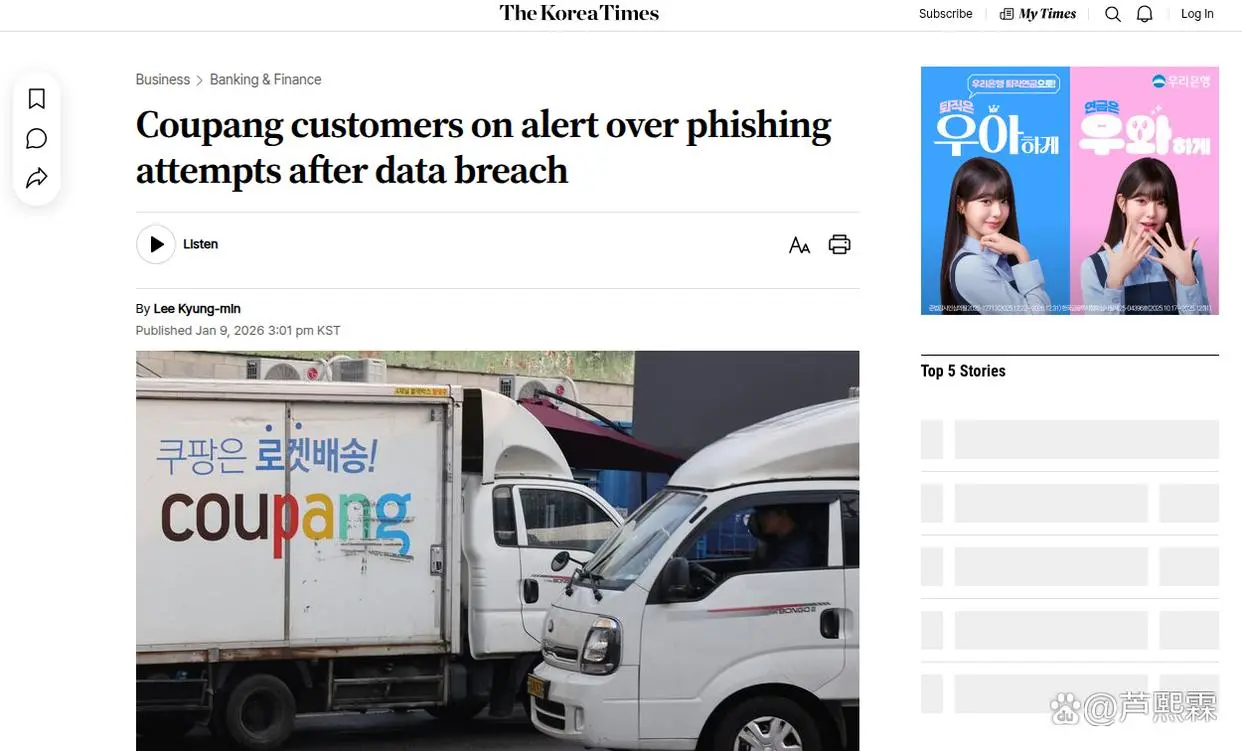The height and width of the screenshot is (751, 1242).
Task: Open author Lee Kyung-min's profile
Action: pos(197,309)
